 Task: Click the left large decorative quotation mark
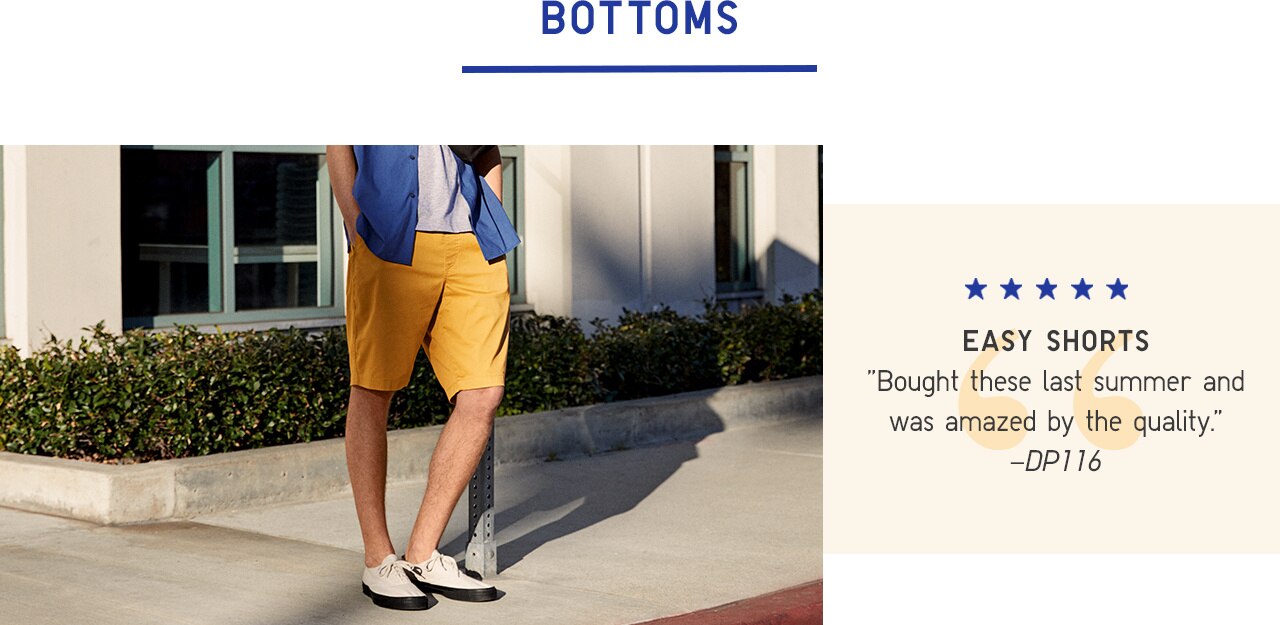tap(995, 390)
